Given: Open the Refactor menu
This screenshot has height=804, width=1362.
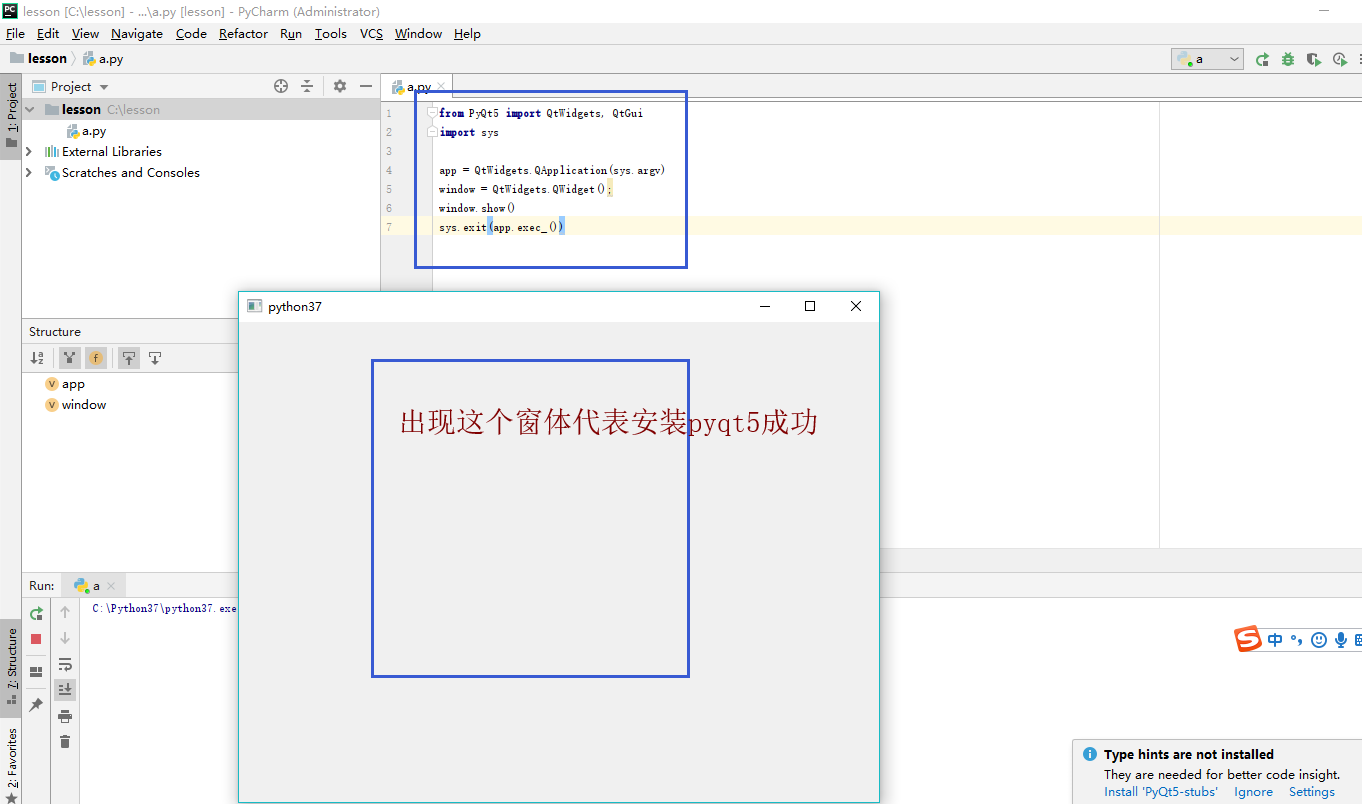Looking at the screenshot, I should [243, 33].
